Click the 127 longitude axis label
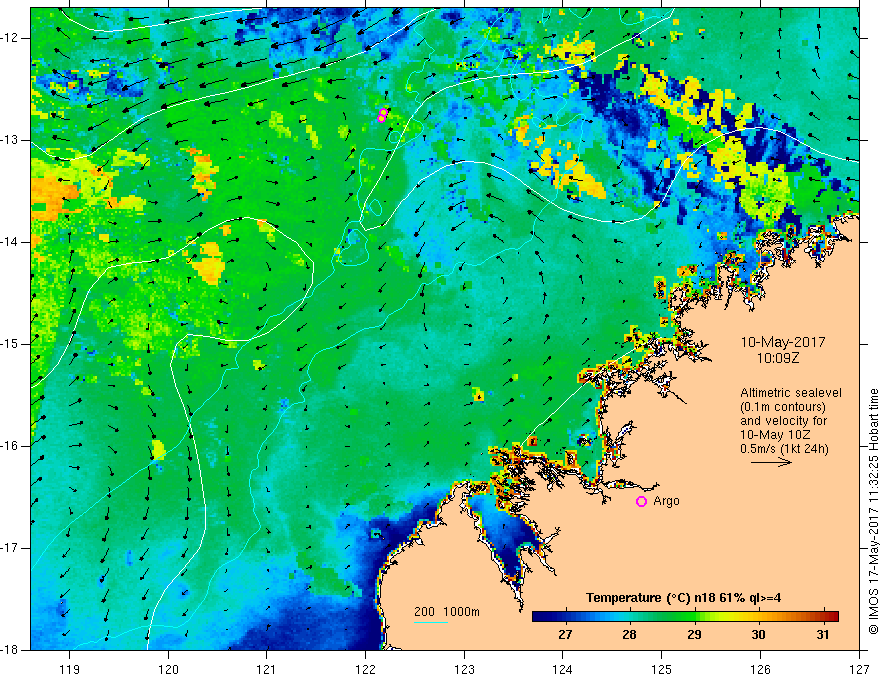Viewport: 880px width, 680px height. (x=859, y=669)
